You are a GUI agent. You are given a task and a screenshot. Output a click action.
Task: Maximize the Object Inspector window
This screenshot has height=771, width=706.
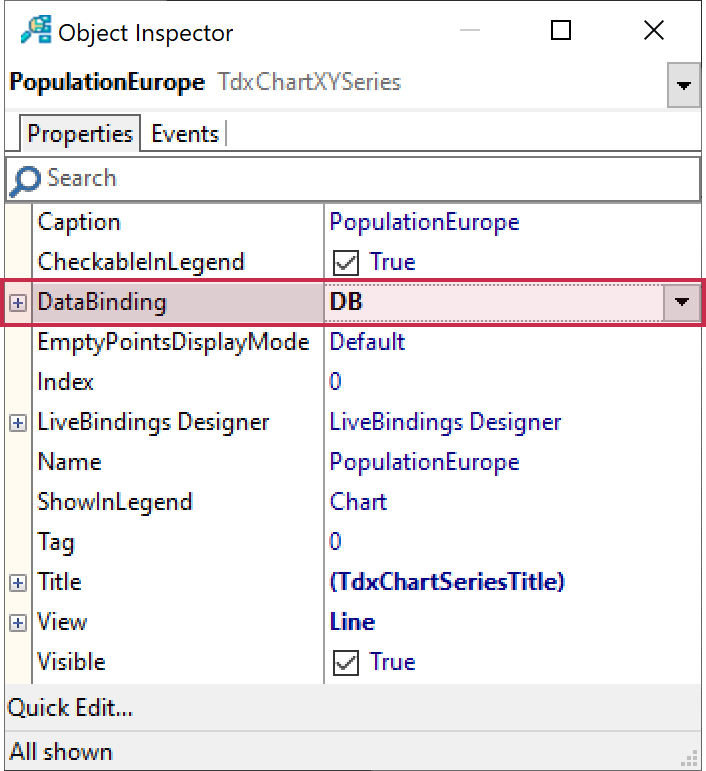(561, 31)
